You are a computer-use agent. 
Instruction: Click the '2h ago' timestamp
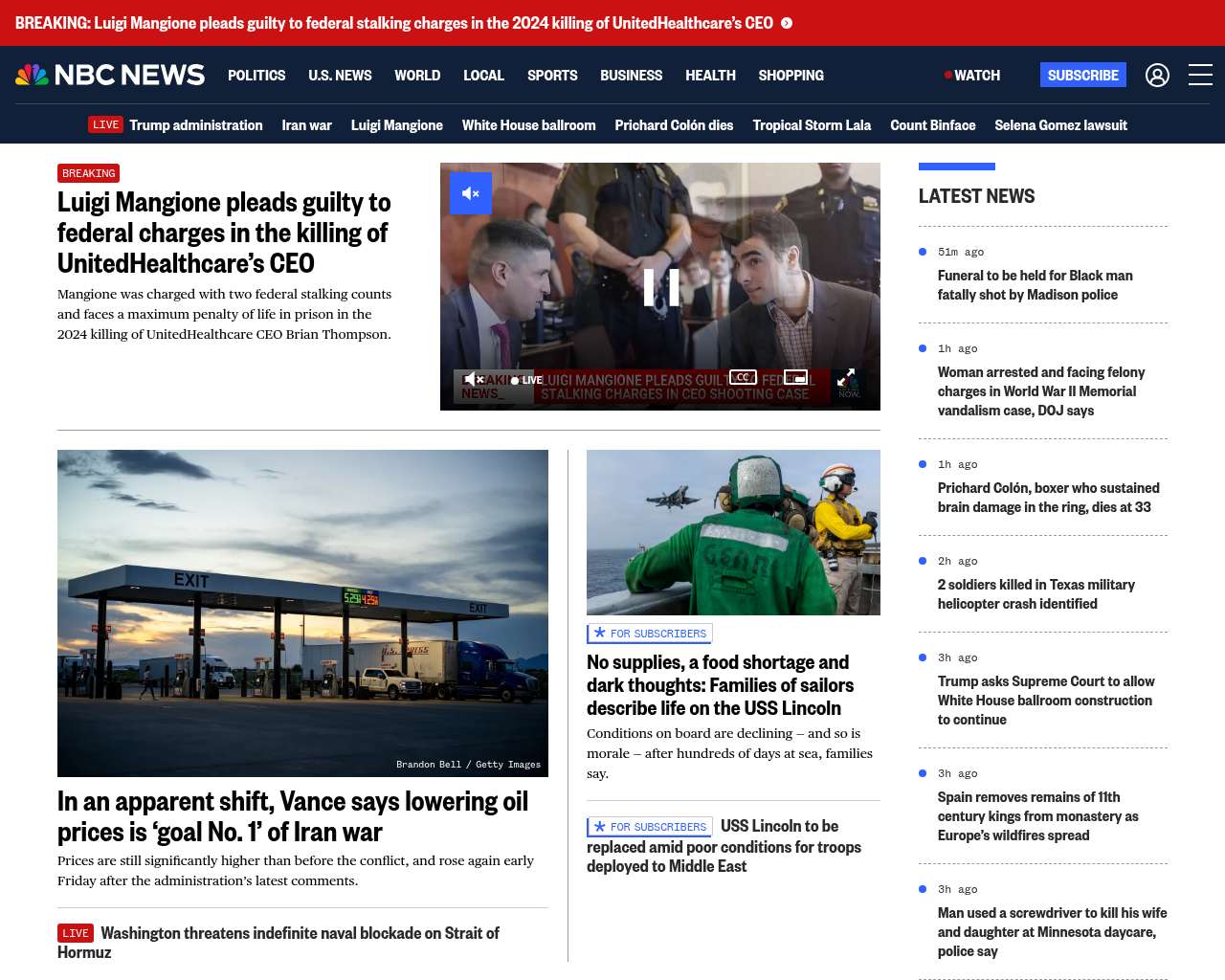958,561
